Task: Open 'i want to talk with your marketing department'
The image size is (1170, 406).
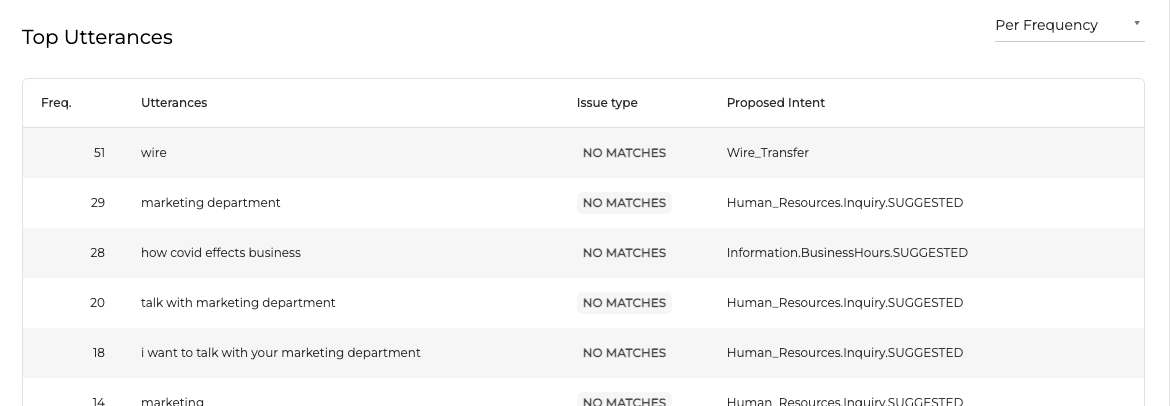Action: point(280,353)
